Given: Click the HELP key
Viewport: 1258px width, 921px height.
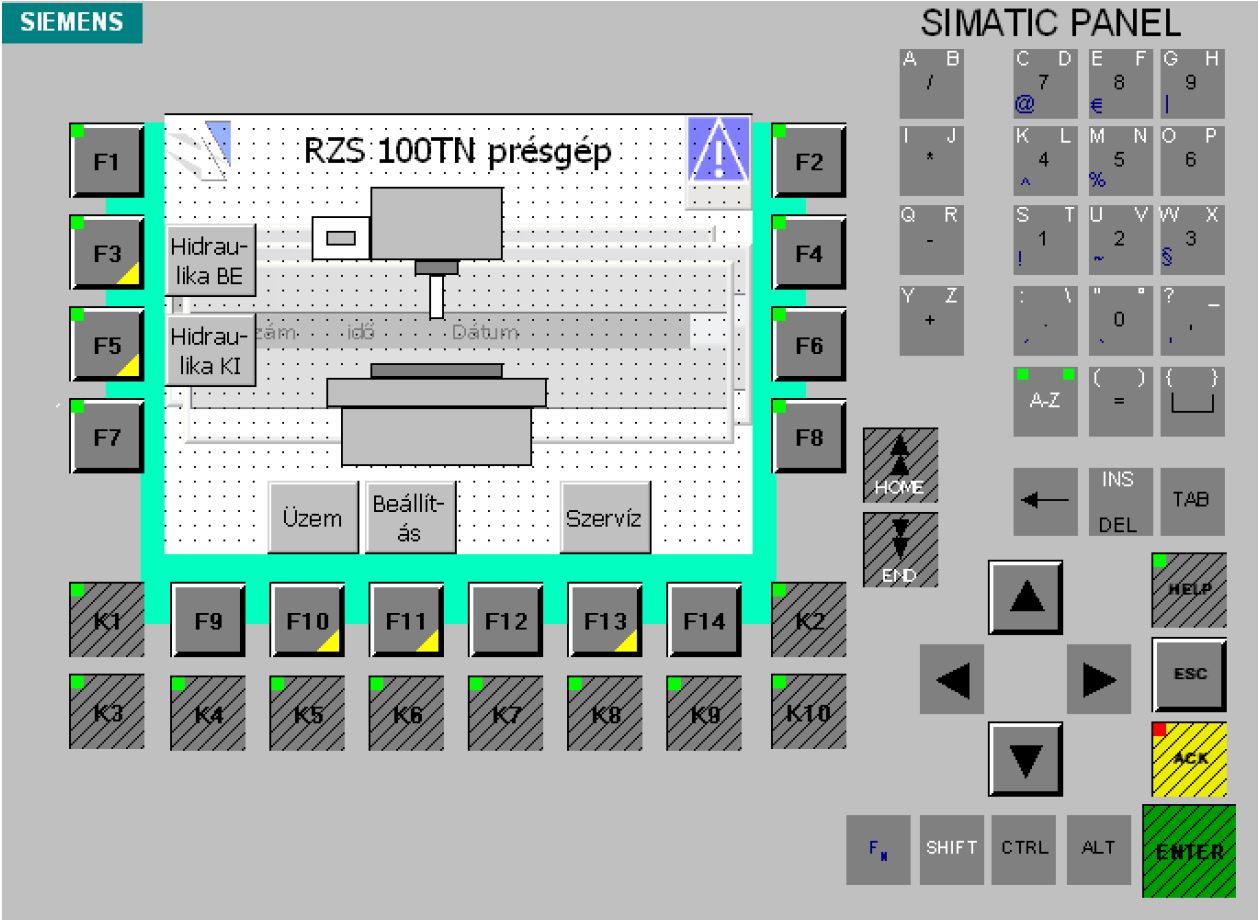Looking at the screenshot, I should click(x=1189, y=590).
